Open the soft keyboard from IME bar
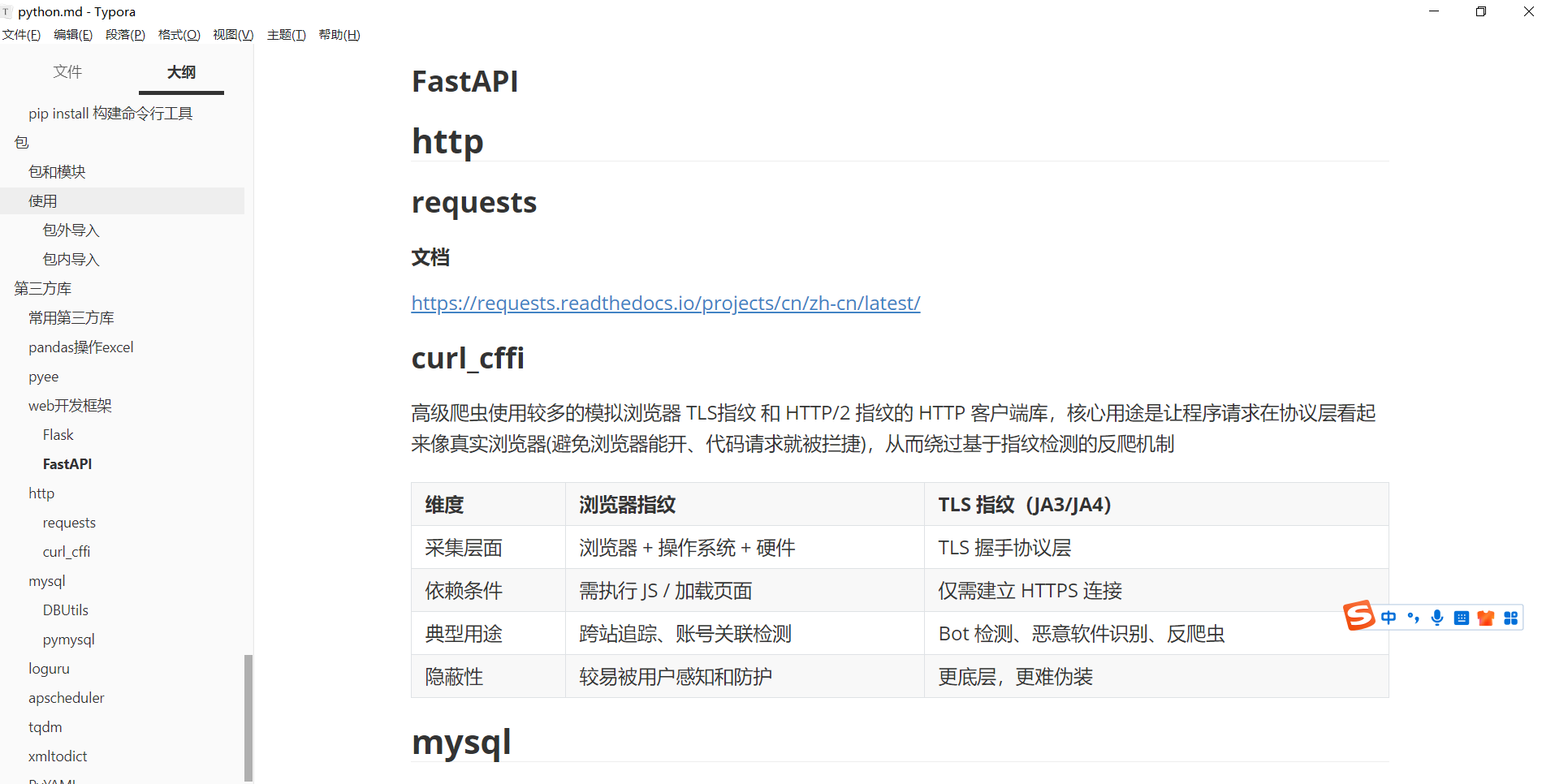Screen dimensions: 1542x784 tap(1462, 618)
